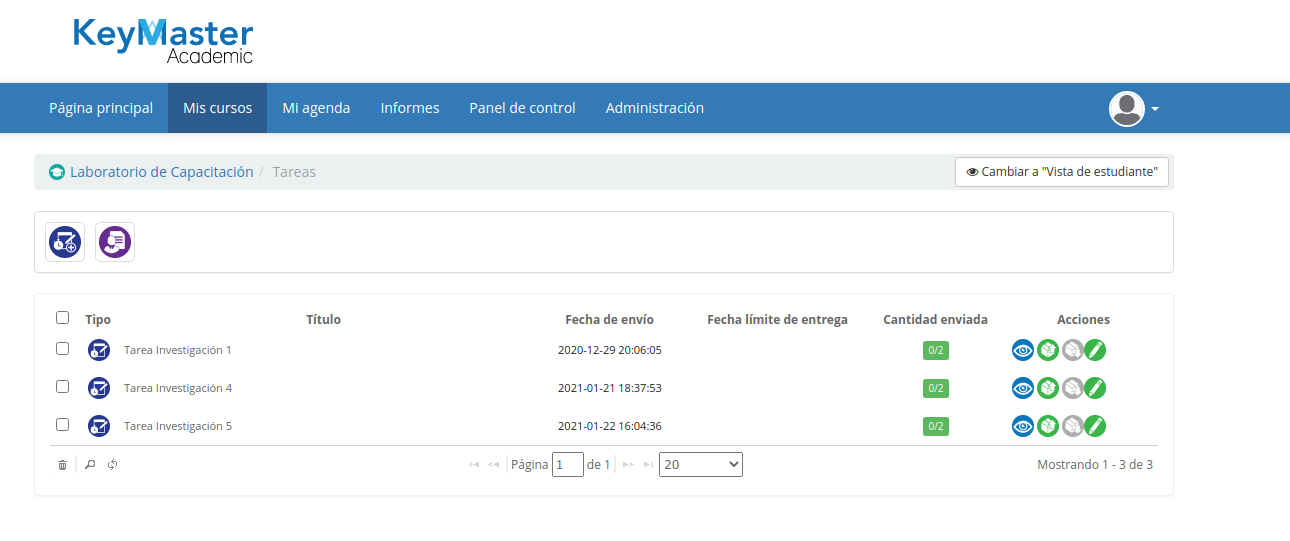1290x541 pixels.
Task: Edit Tarea Investigación 5 with the pencil icon
Action: [x=1095, y=426]
